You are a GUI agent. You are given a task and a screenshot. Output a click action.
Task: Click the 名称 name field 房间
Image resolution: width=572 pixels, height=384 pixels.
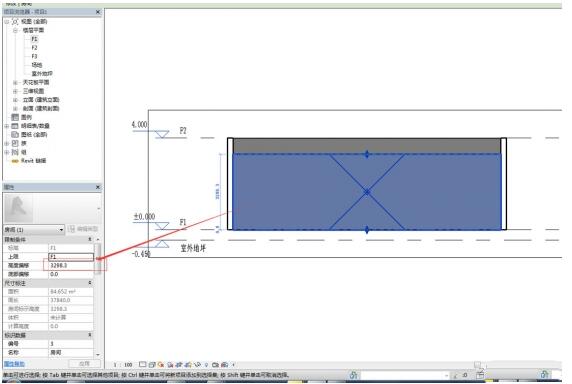pos(71,353)
